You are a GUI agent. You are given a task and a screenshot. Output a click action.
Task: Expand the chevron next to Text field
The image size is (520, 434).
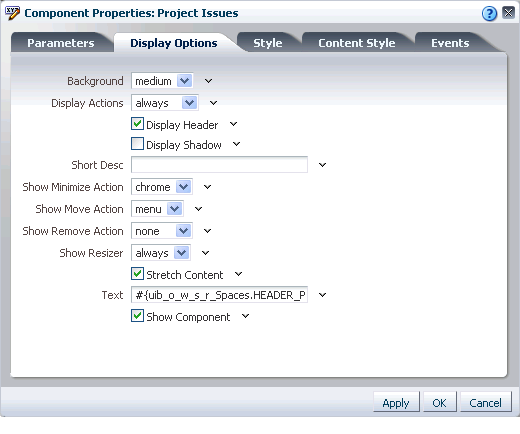click(x=322, y=295)
